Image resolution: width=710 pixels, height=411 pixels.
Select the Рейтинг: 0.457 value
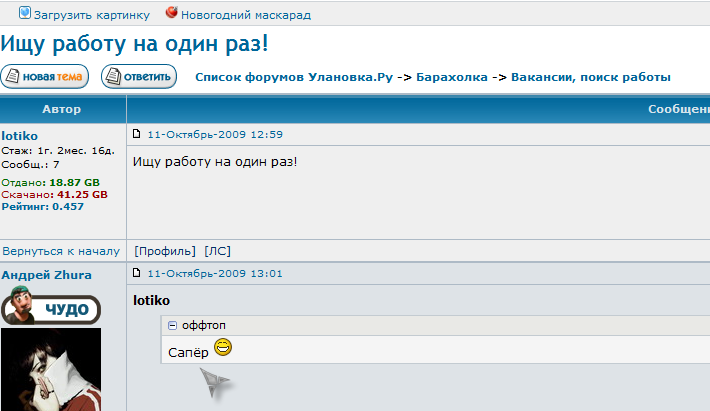(x=43, y=206)
